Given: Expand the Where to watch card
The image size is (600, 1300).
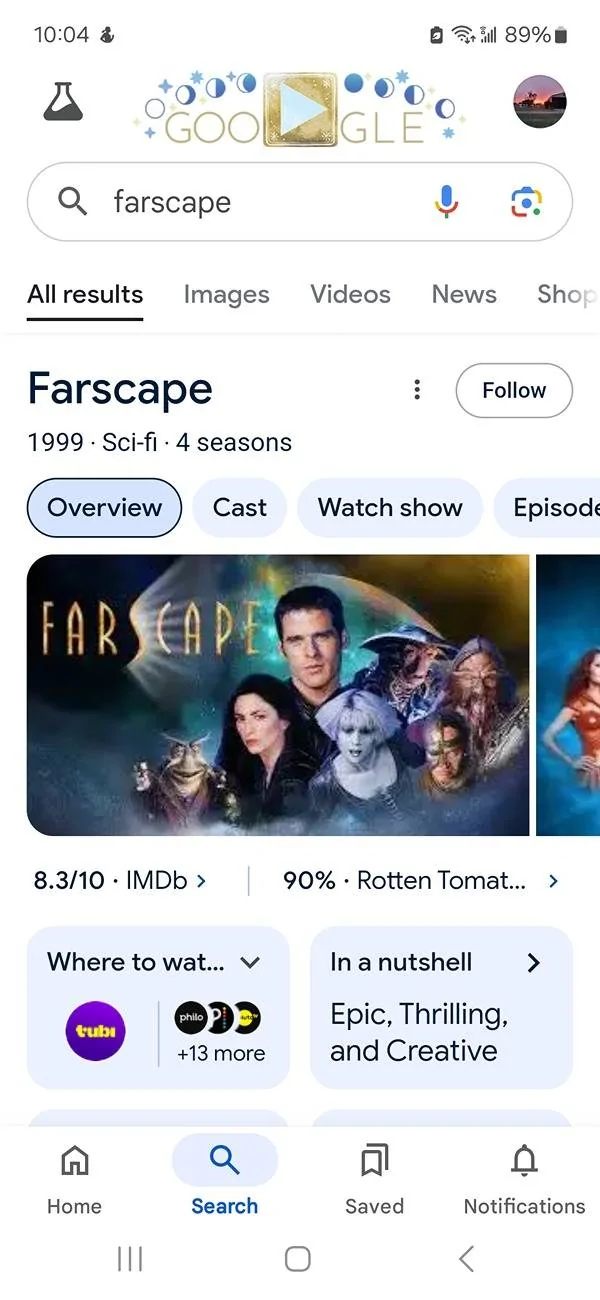Looking at the screenshot, I should 250,962.
